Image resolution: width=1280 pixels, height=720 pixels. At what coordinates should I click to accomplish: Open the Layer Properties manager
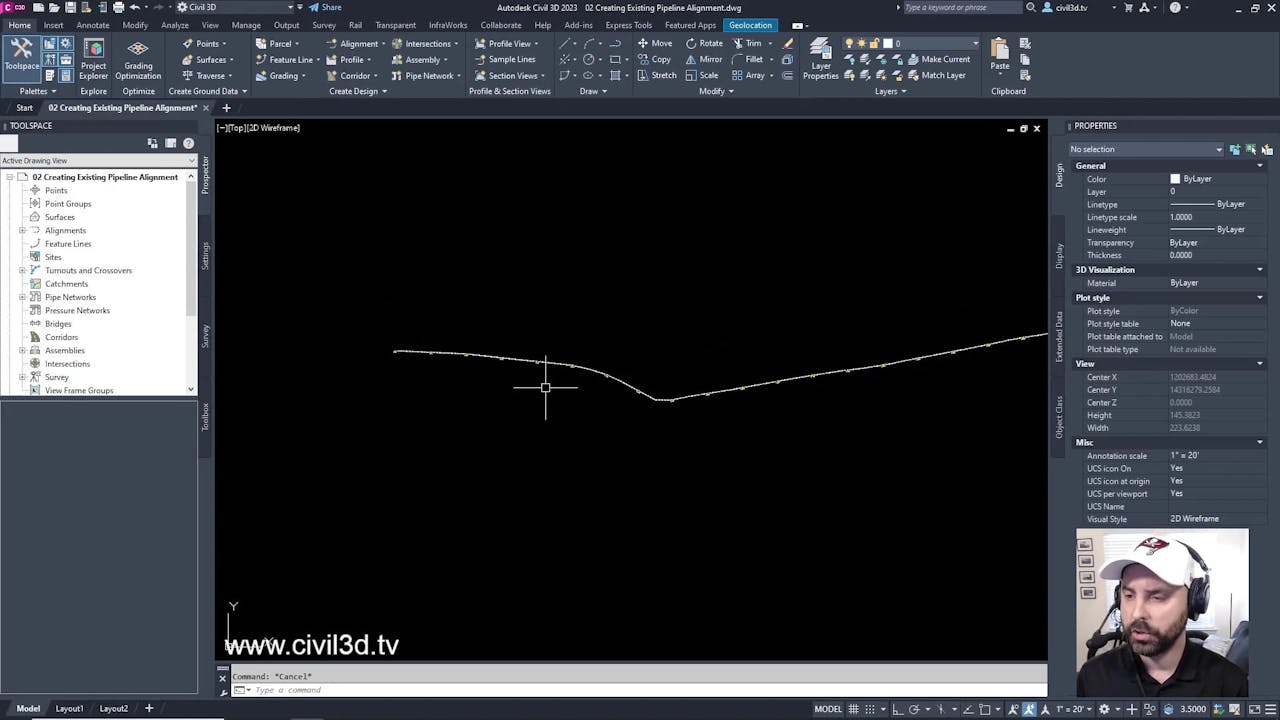pos(820,60)
